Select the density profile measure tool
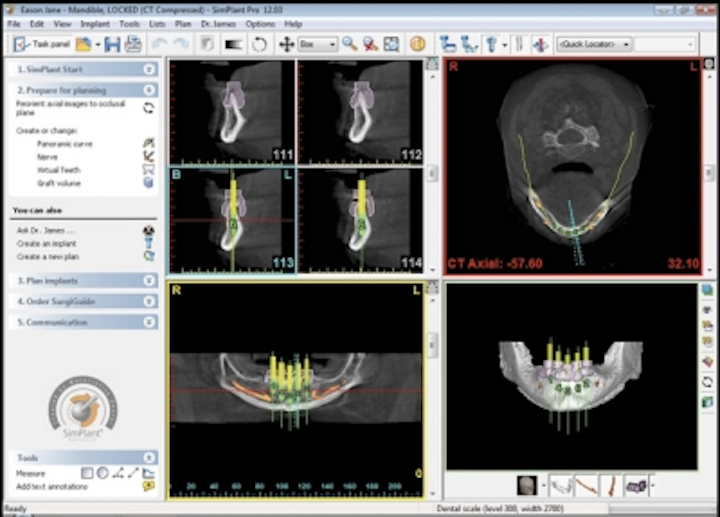 pyautogui.click(x=148, y=472)
